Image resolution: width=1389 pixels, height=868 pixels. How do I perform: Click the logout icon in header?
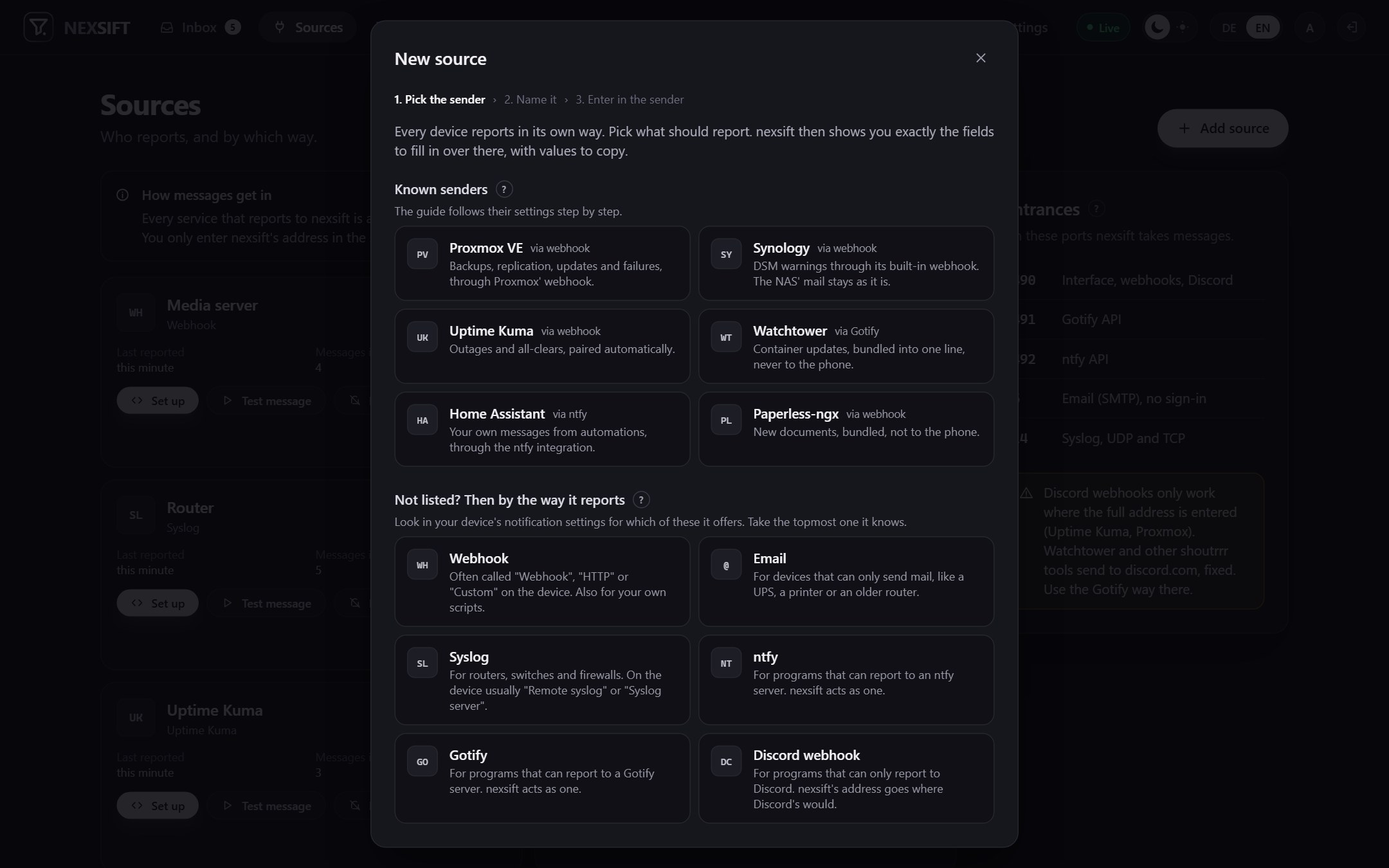pyautogui.click(x=1352, y=27)
